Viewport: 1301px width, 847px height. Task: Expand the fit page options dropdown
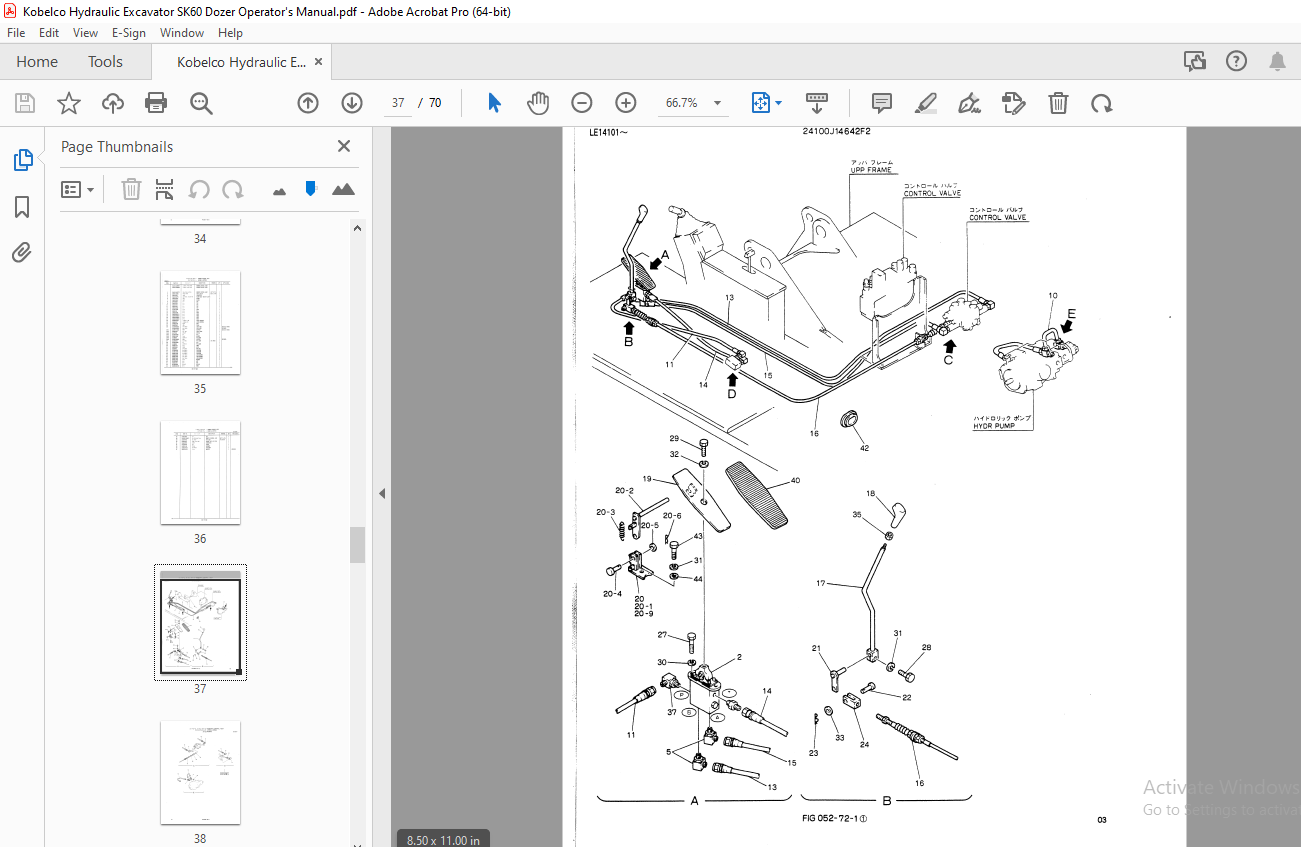point(779,103)
